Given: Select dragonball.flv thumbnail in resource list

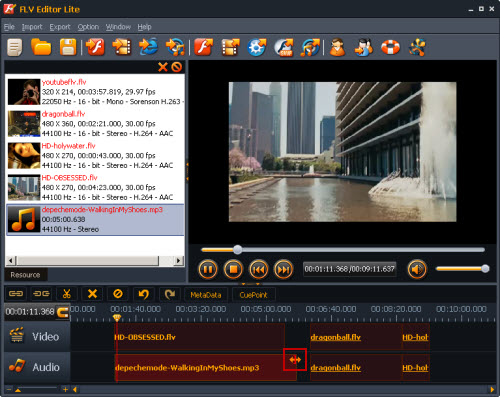Looking at the screenshot, I should point(24,124).
